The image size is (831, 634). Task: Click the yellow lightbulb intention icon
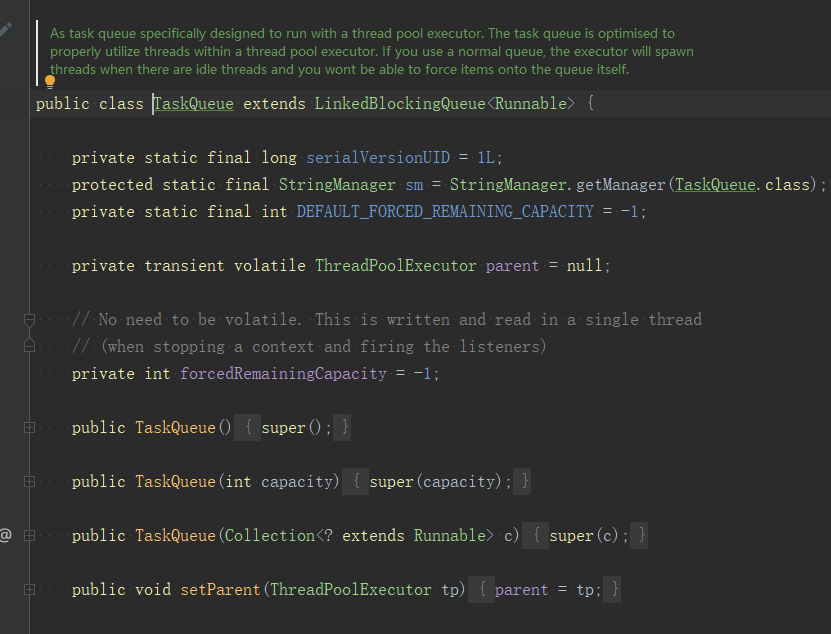point(50,82)
